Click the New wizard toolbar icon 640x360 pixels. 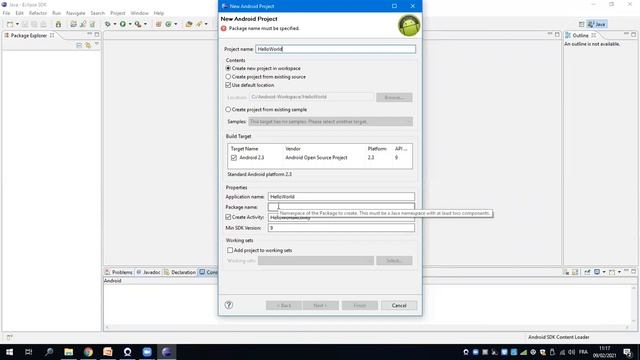(10, 24)
